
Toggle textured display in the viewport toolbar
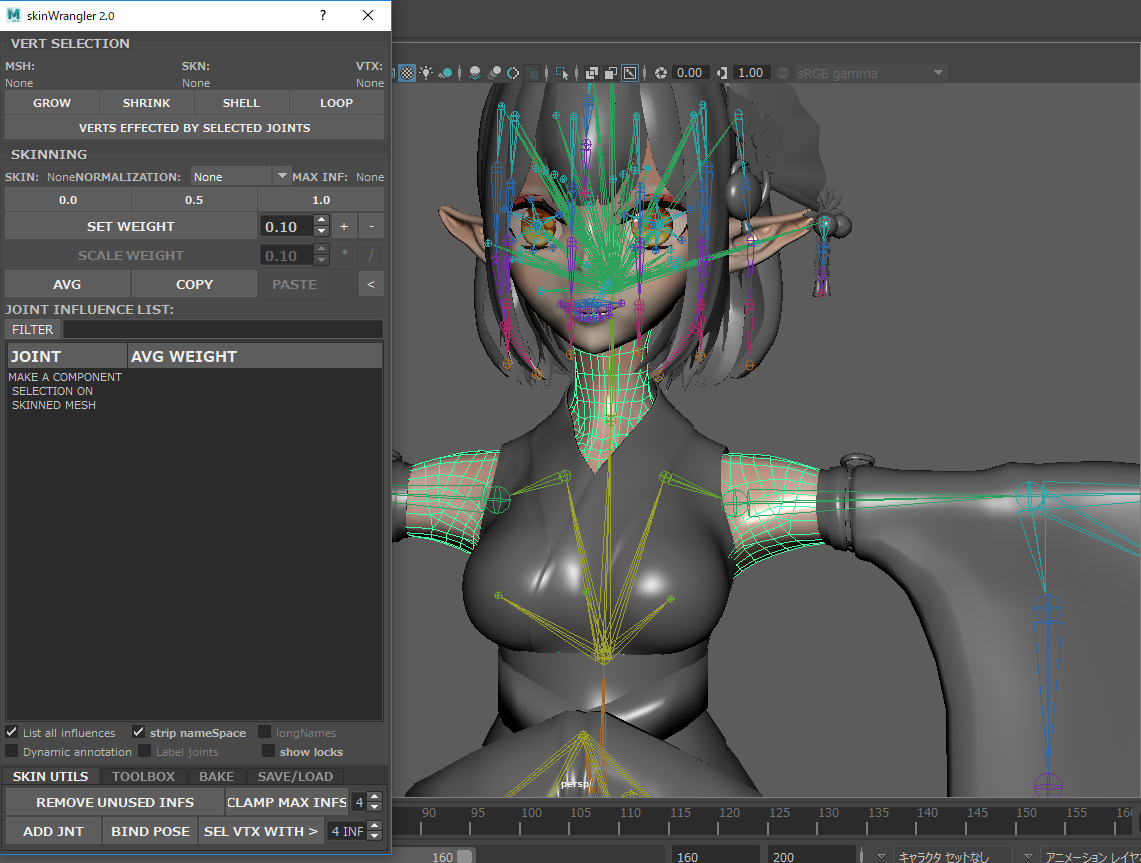[x=405, y=72]
